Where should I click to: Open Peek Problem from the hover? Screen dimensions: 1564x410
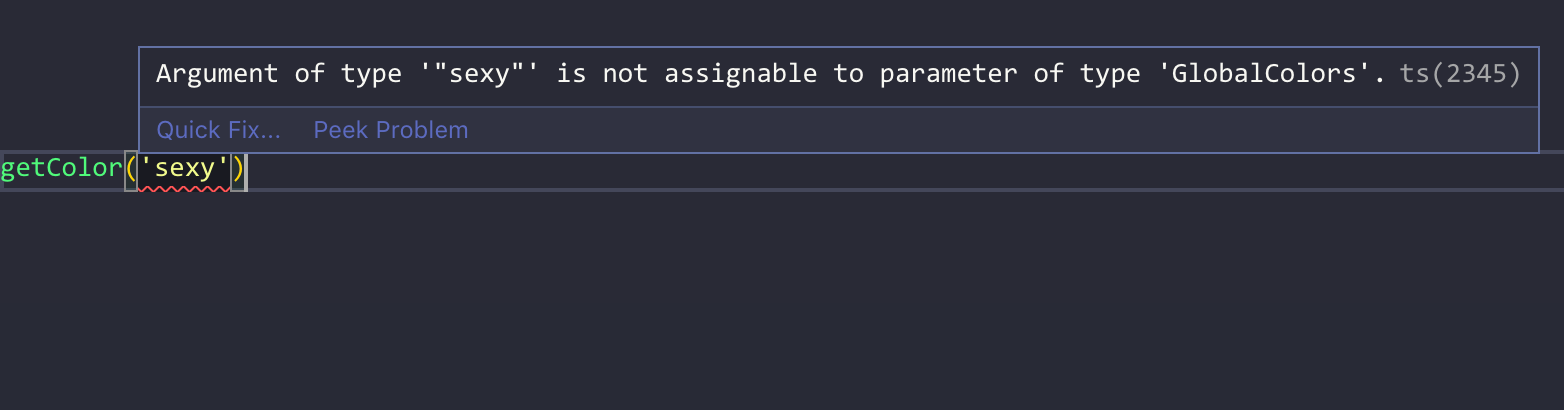coord(390,130)
